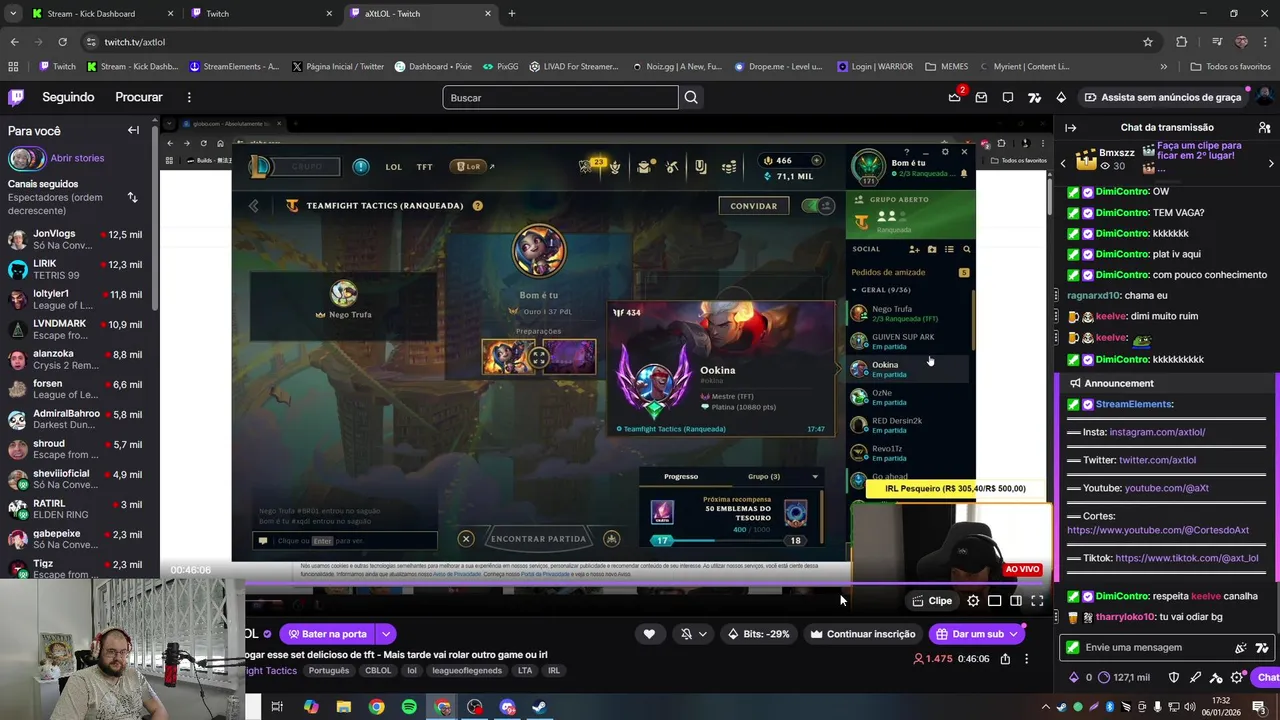This screenshot has width=1280, height=720.
Task: Click the sword moderator icon below chat
Action: pos(1195,677)
